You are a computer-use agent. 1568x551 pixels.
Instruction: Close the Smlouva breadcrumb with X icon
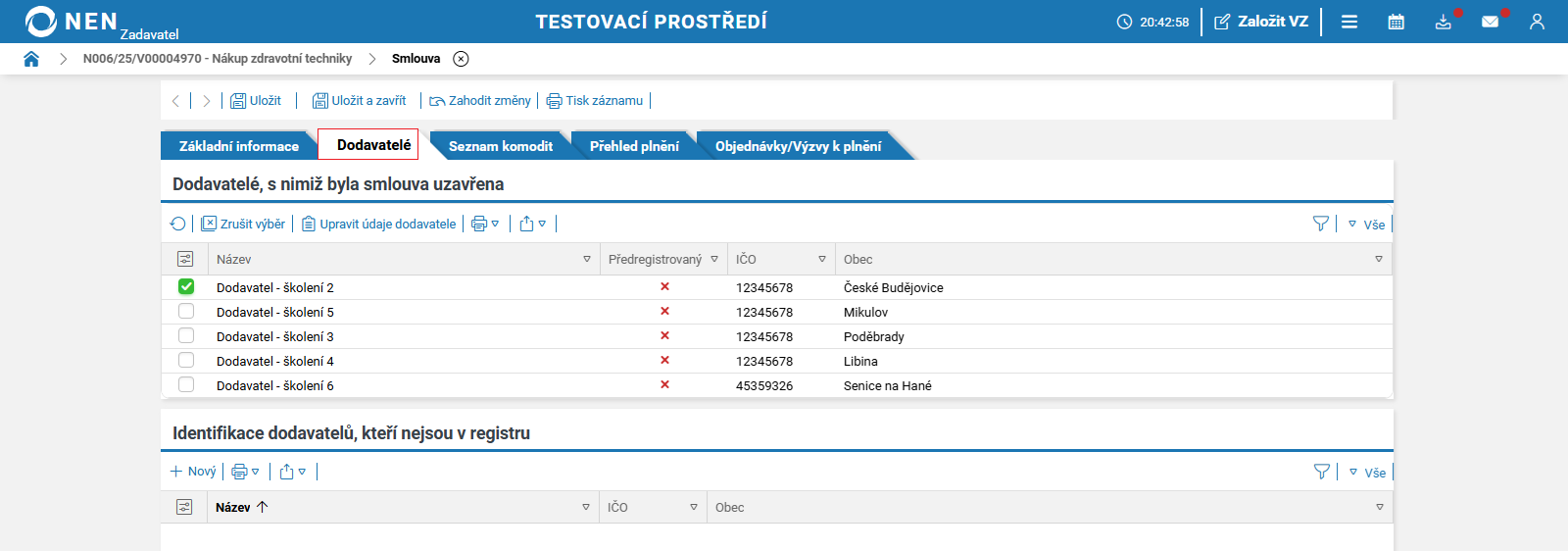pyautogui.click(x=461, y=59)
